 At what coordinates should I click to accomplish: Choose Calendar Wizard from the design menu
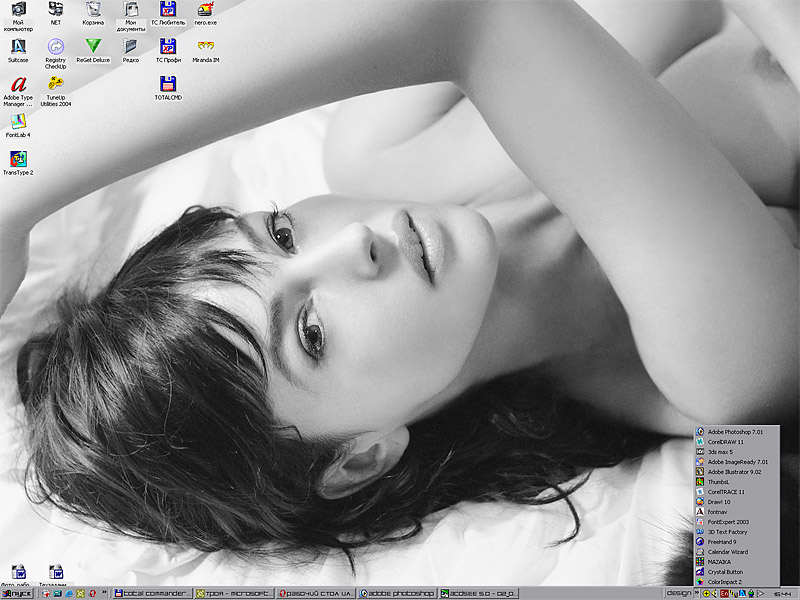737,552
